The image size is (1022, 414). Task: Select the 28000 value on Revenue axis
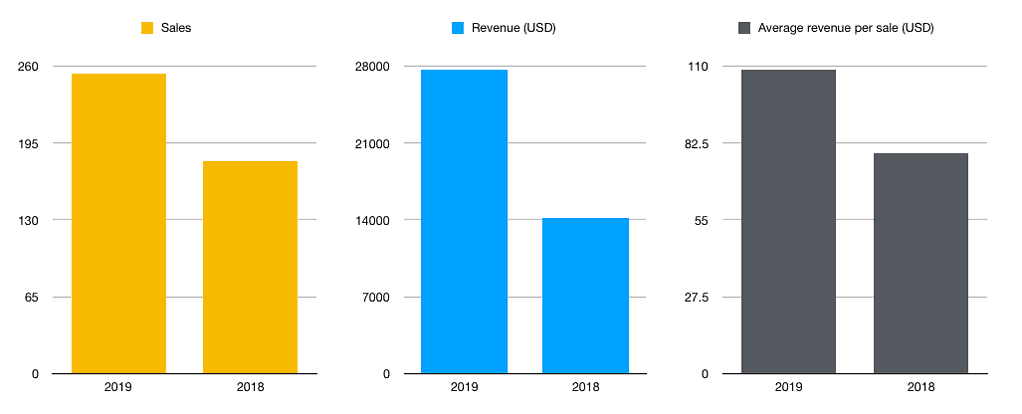pos(372,67)
